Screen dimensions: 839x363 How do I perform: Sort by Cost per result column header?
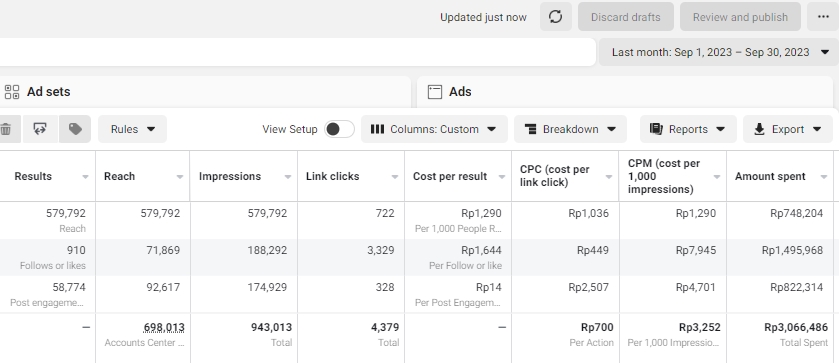(450, 176)
